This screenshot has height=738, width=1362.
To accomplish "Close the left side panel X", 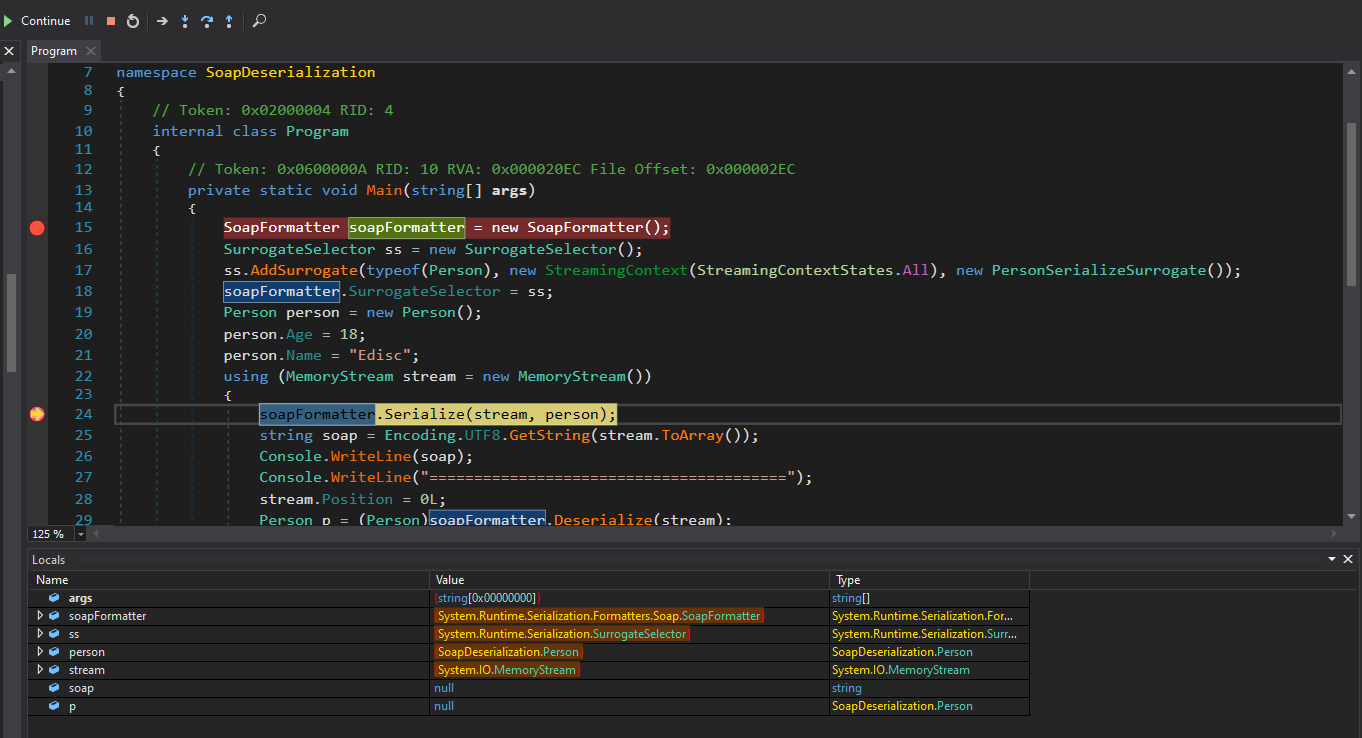I will 9,51.
